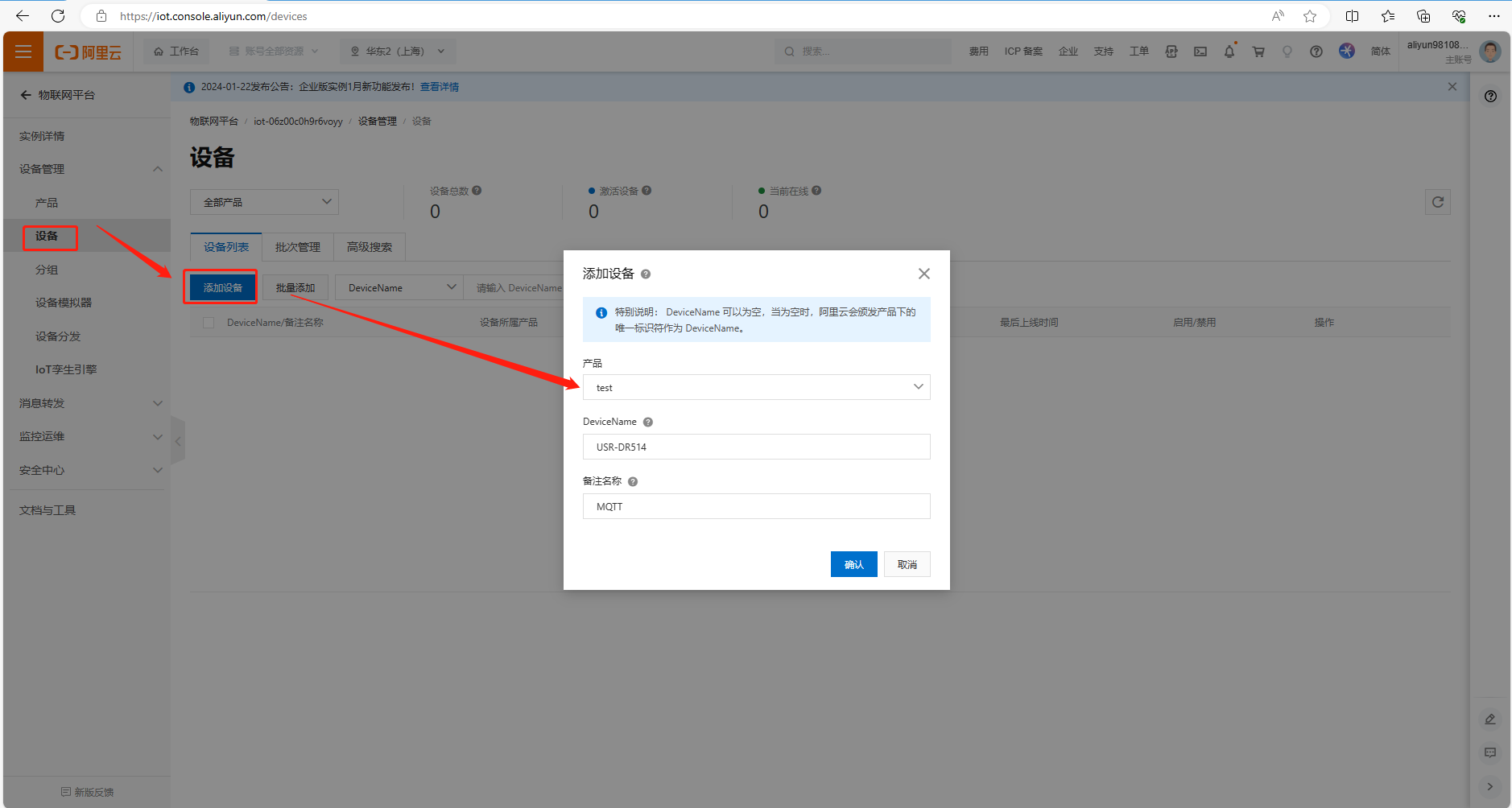Expand the product dropdown showing test
The width and height of the screenshot is (1512, 808).
click(756, 387)
